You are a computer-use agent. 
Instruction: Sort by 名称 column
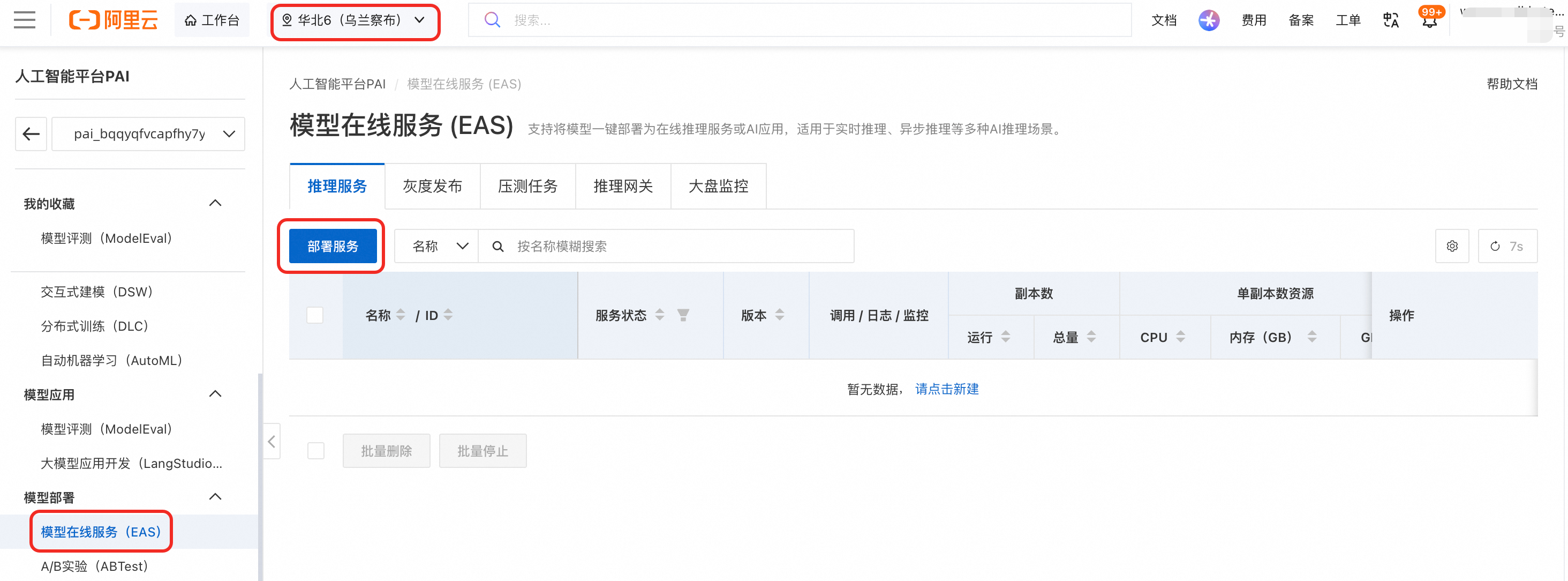tap(401, 315)
